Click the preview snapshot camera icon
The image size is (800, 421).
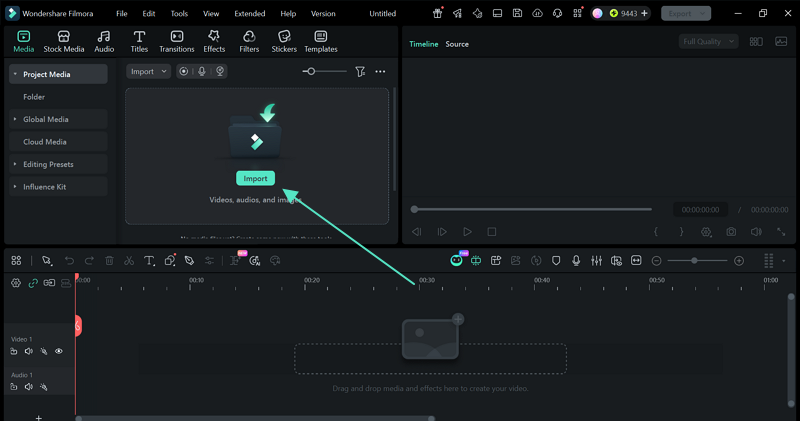pyautogui.click(x=731, y=232)
